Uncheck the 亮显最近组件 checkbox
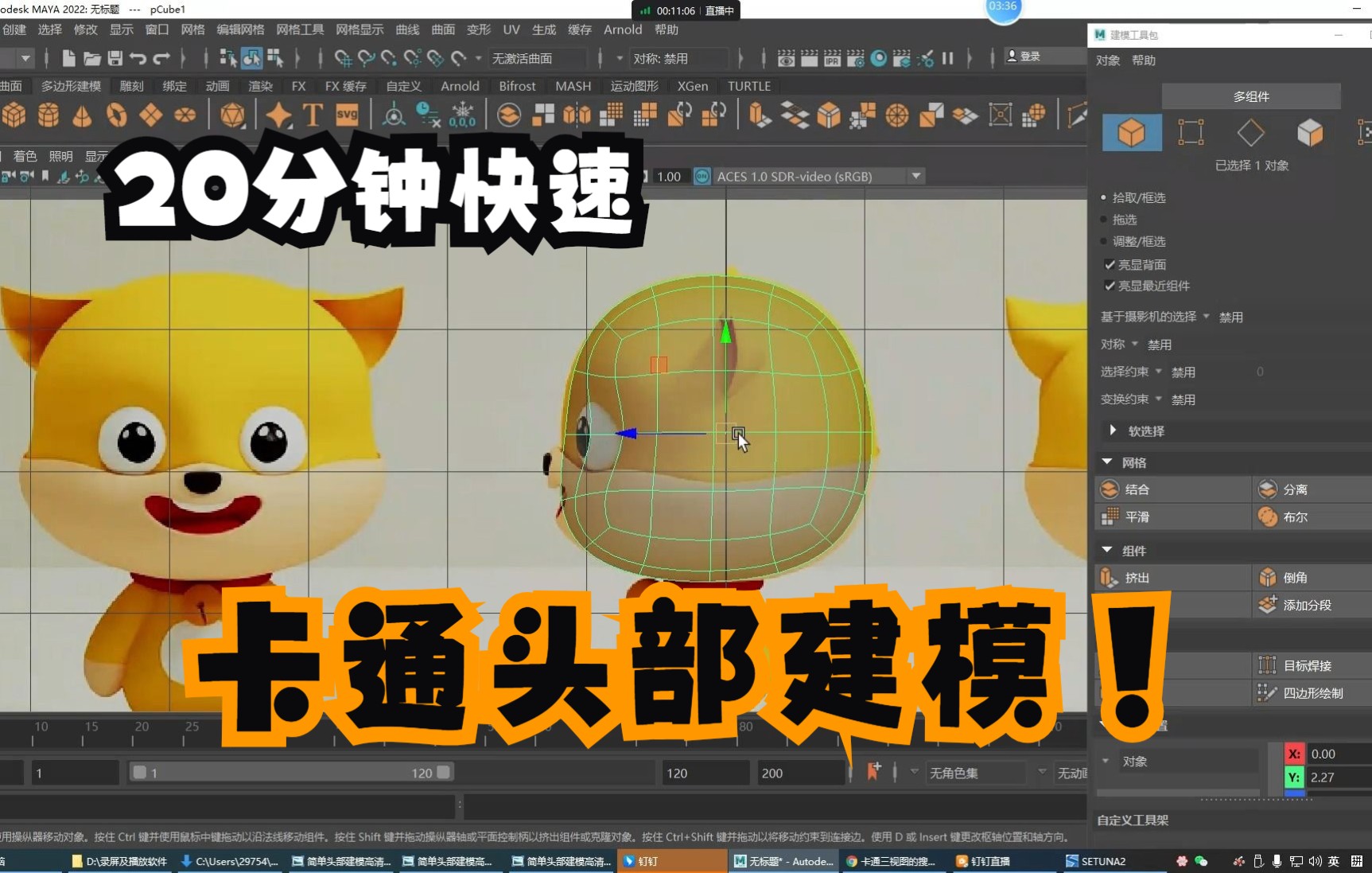Screen dimensions: 1372x873 [1109, 286]
